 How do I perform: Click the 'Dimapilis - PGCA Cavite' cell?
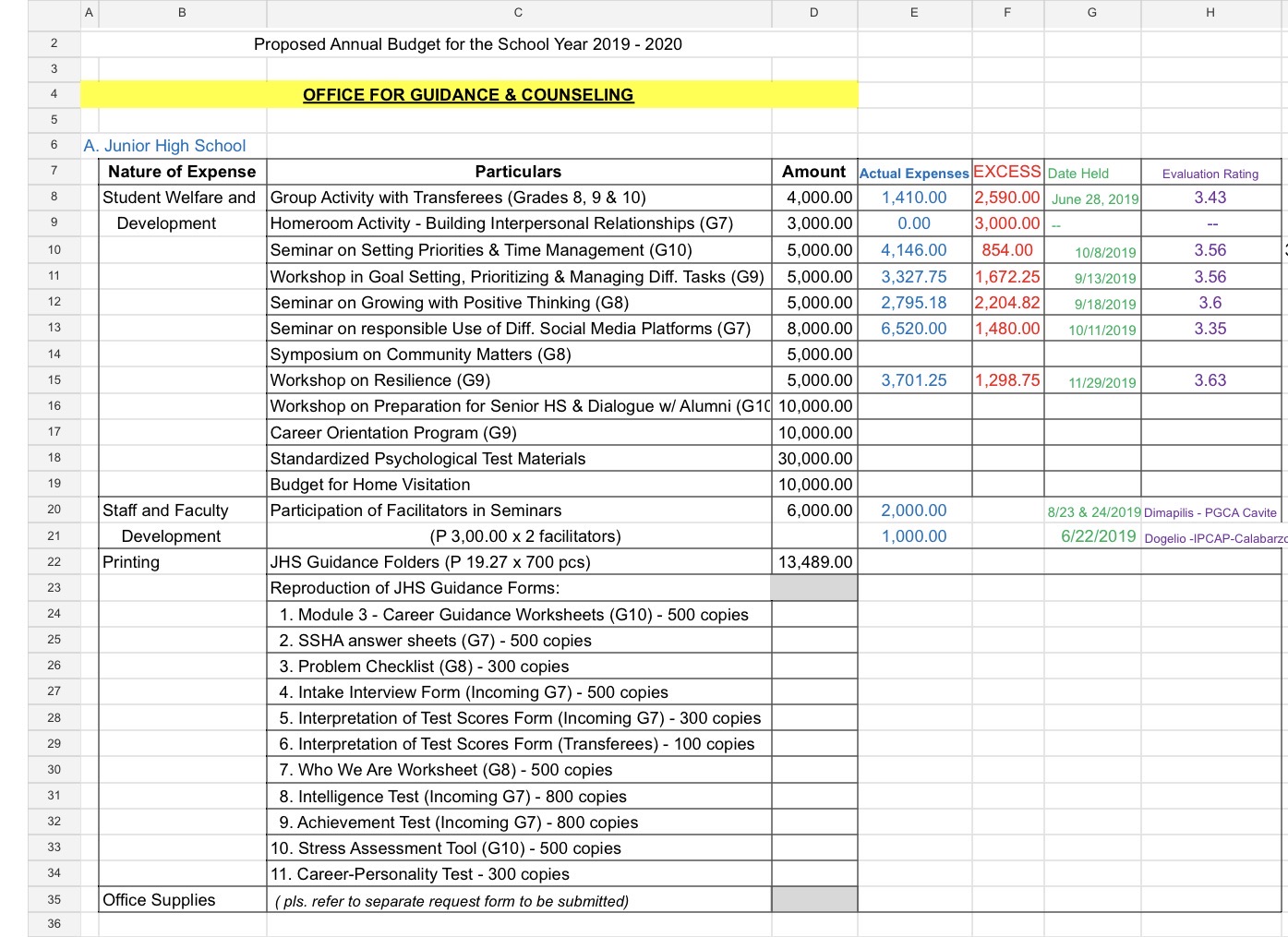click(x=1210, y=512)
